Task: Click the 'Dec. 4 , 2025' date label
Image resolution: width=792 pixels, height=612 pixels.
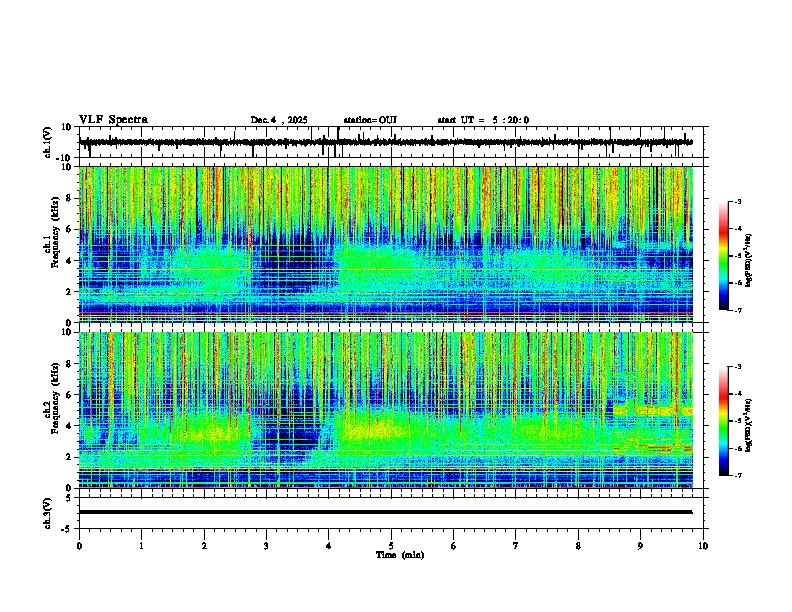Action: coord(279,120)
